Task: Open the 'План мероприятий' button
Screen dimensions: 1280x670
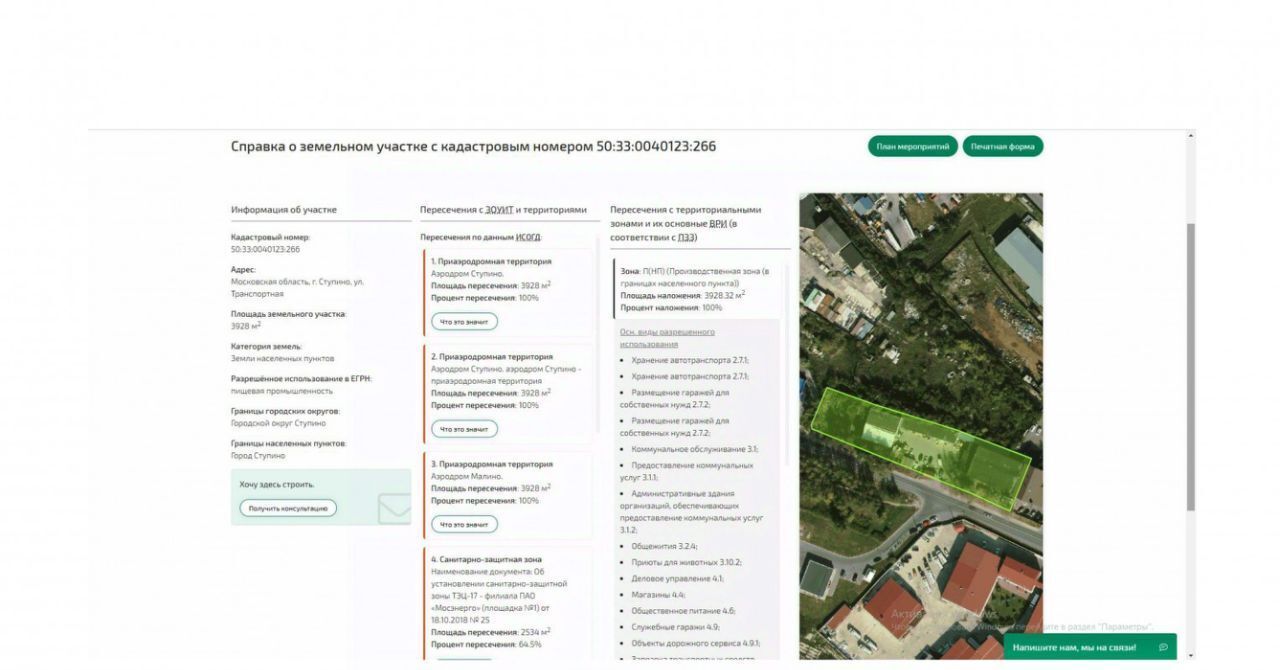Action: click(912, 146)
